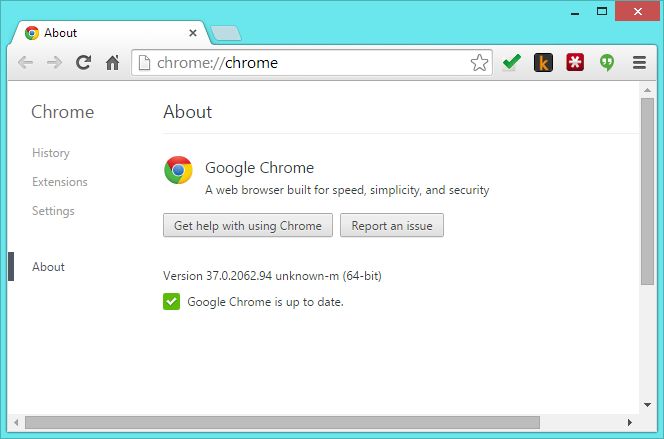Click the horizontal scrollbar left arrow
This screenshot has height=439, width=664.
click(16, 422)
